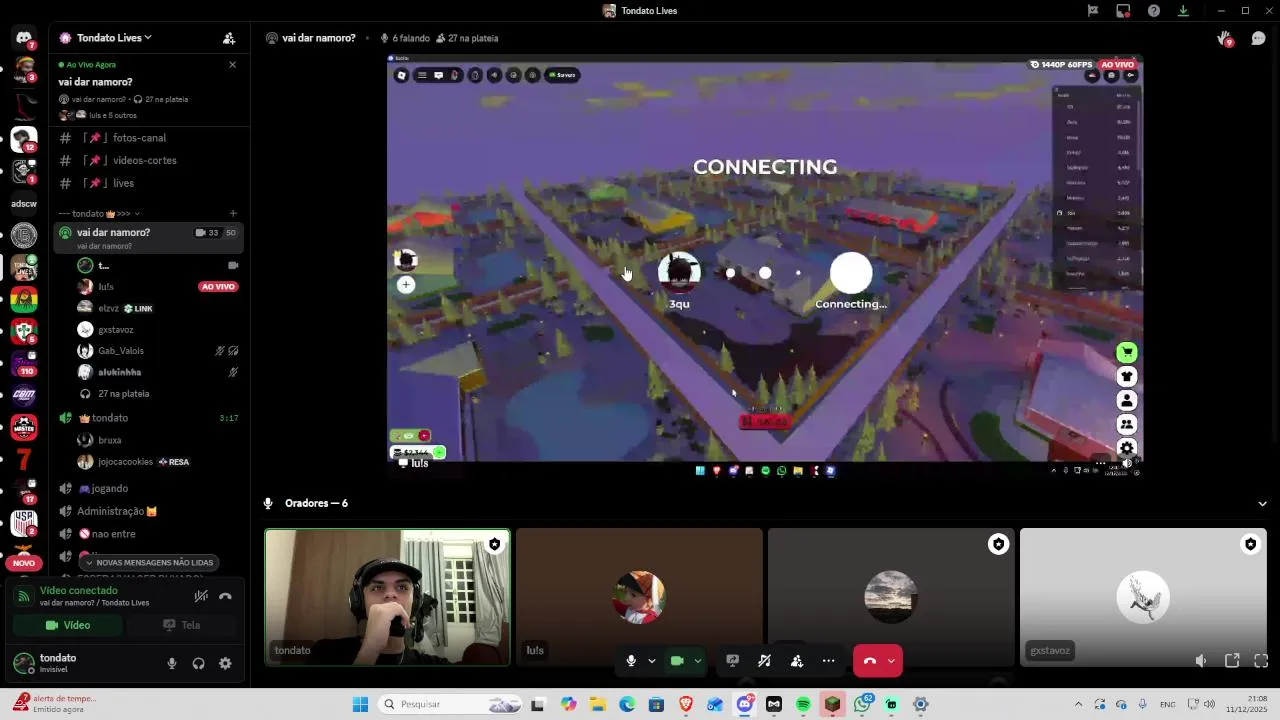Toggle noise suppression in call bar
Viewport: 1280px width, 720px height.
tap(764, 661)
